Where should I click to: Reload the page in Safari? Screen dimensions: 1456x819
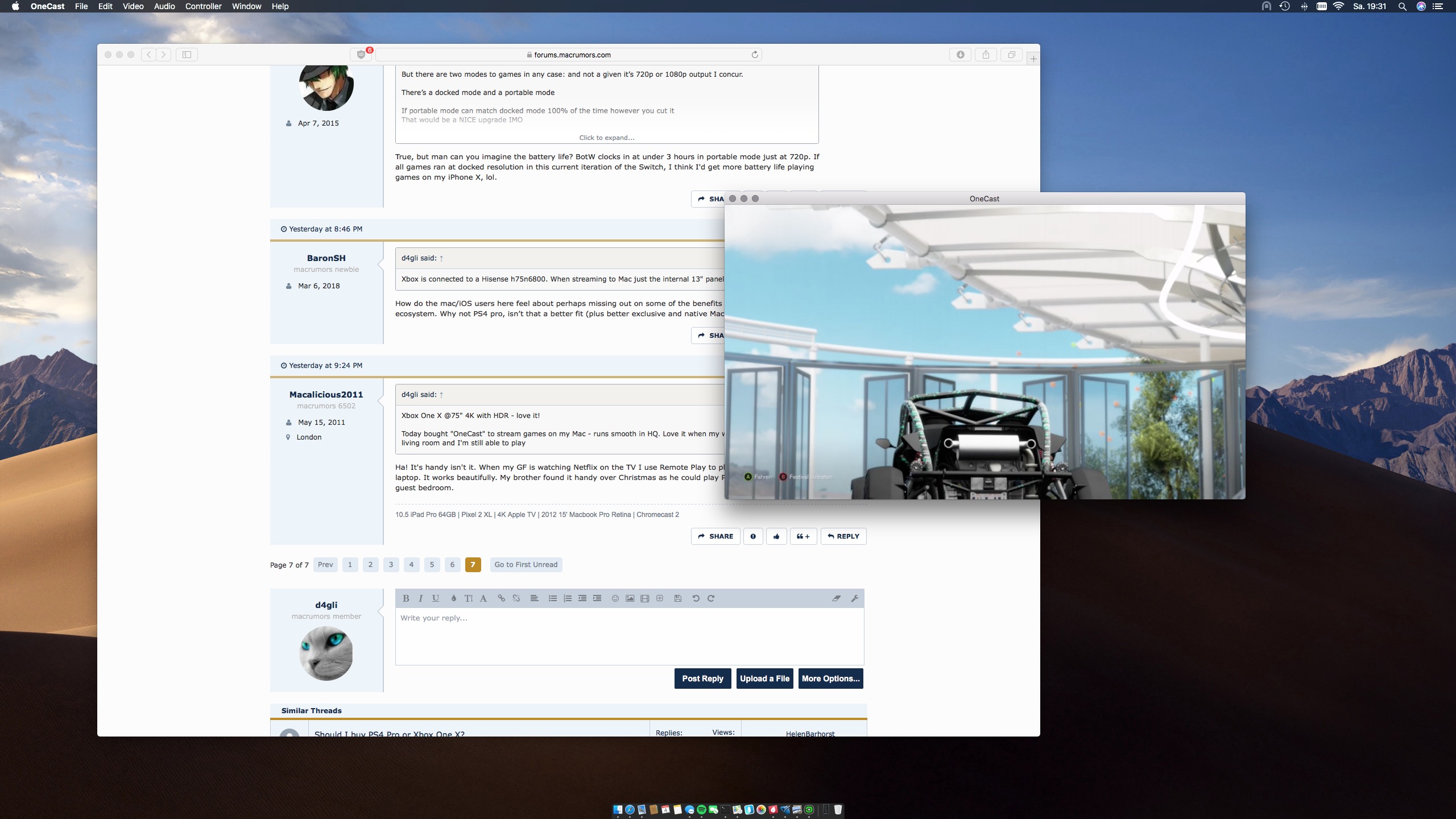pyautogui.click(x=755, y=55)
